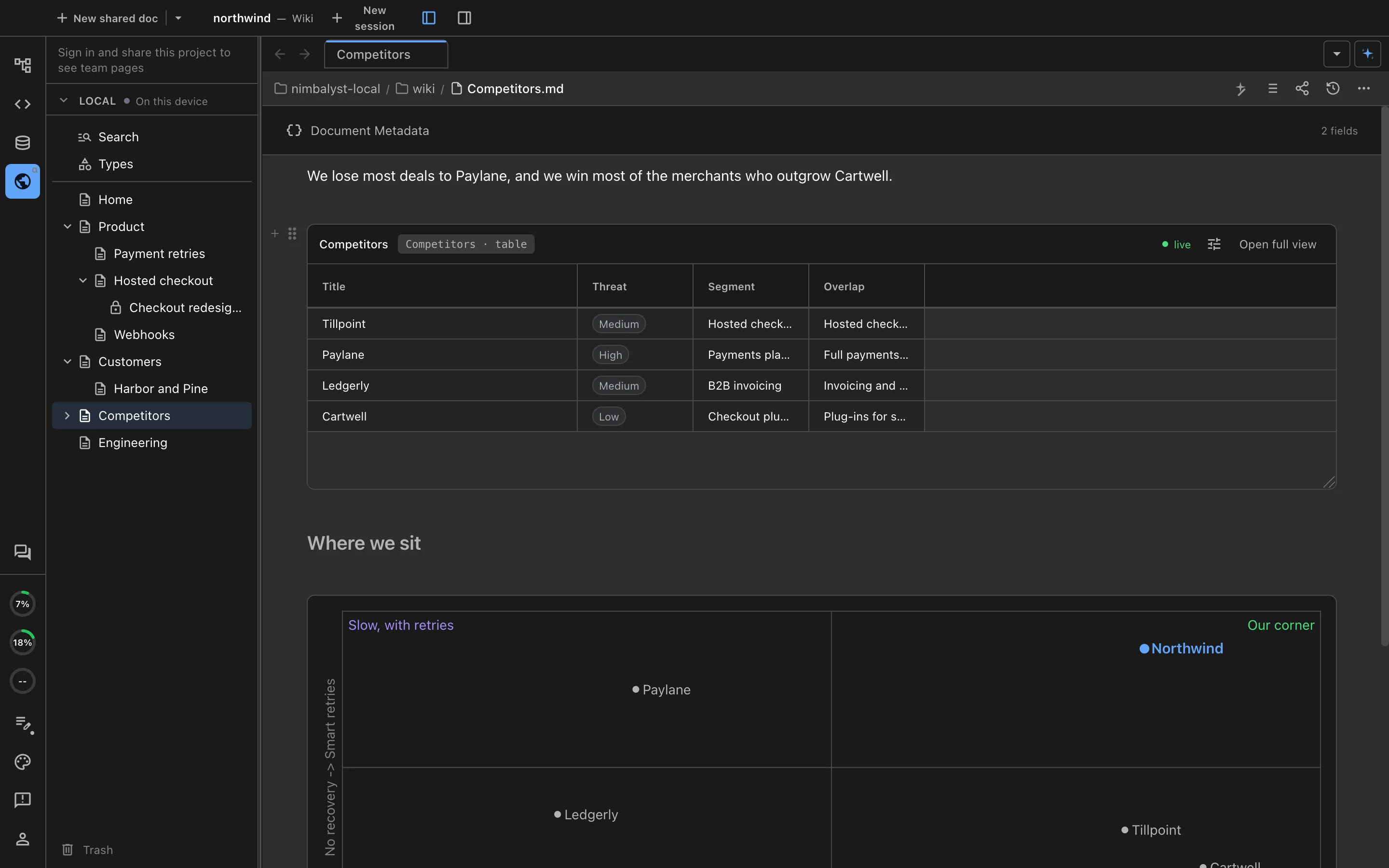
Task: Open the table view settings sliders icon
Action: 1214,244
